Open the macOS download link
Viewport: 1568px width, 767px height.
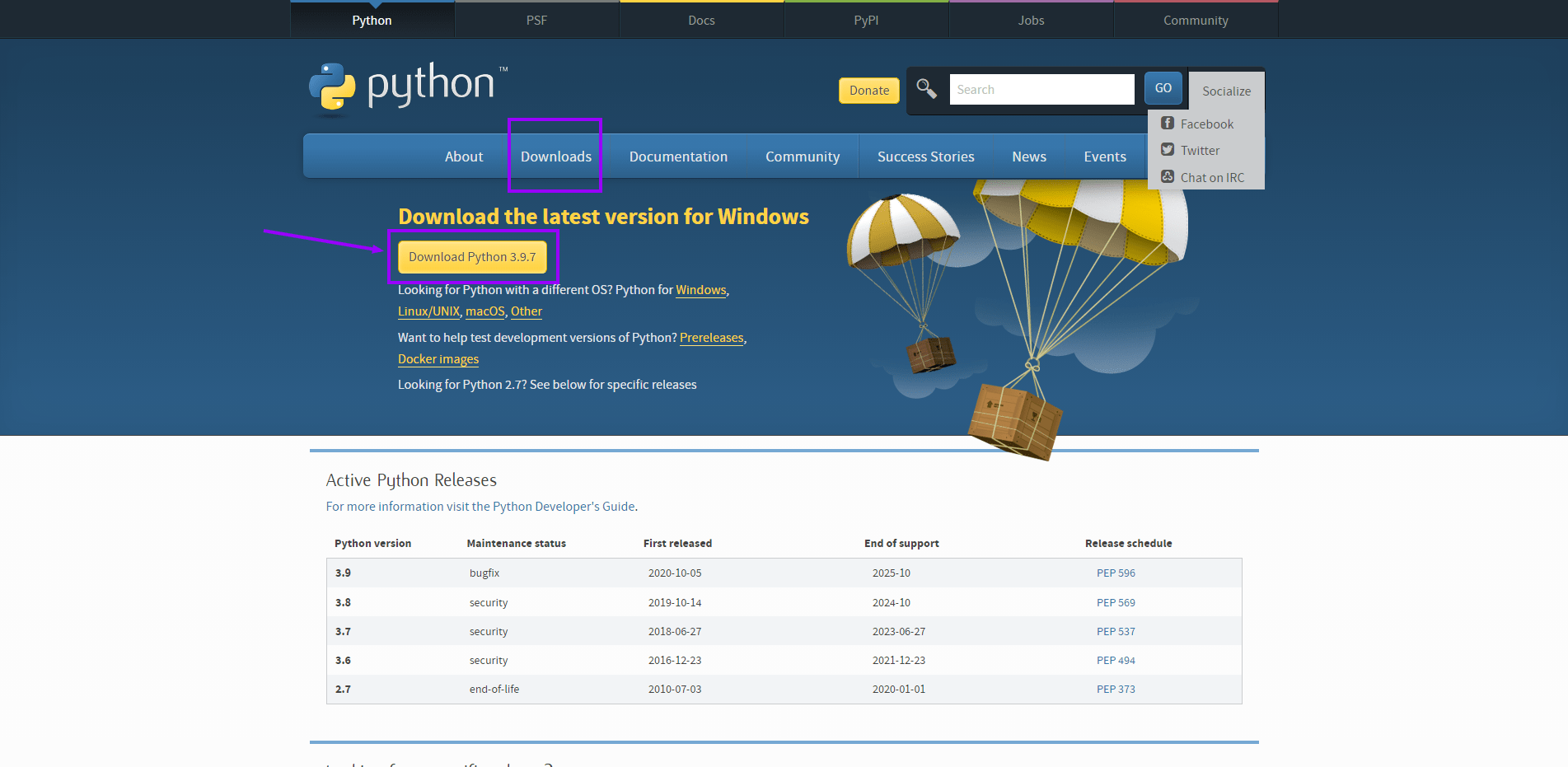coord(485,311)
